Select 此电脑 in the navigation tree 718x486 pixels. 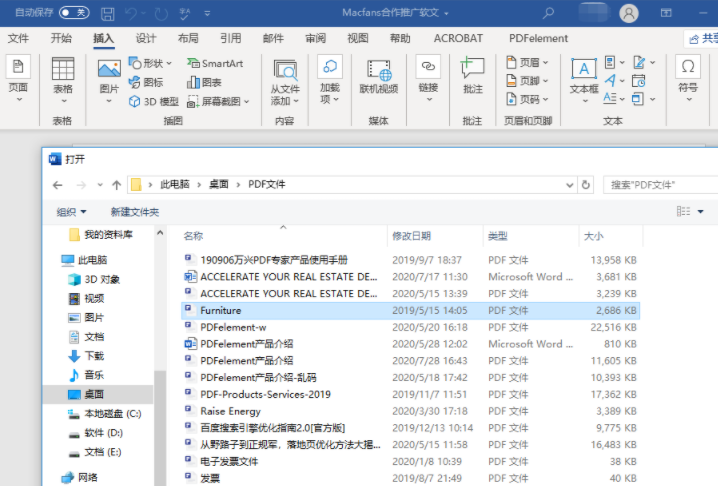click(x=84, y=260)
